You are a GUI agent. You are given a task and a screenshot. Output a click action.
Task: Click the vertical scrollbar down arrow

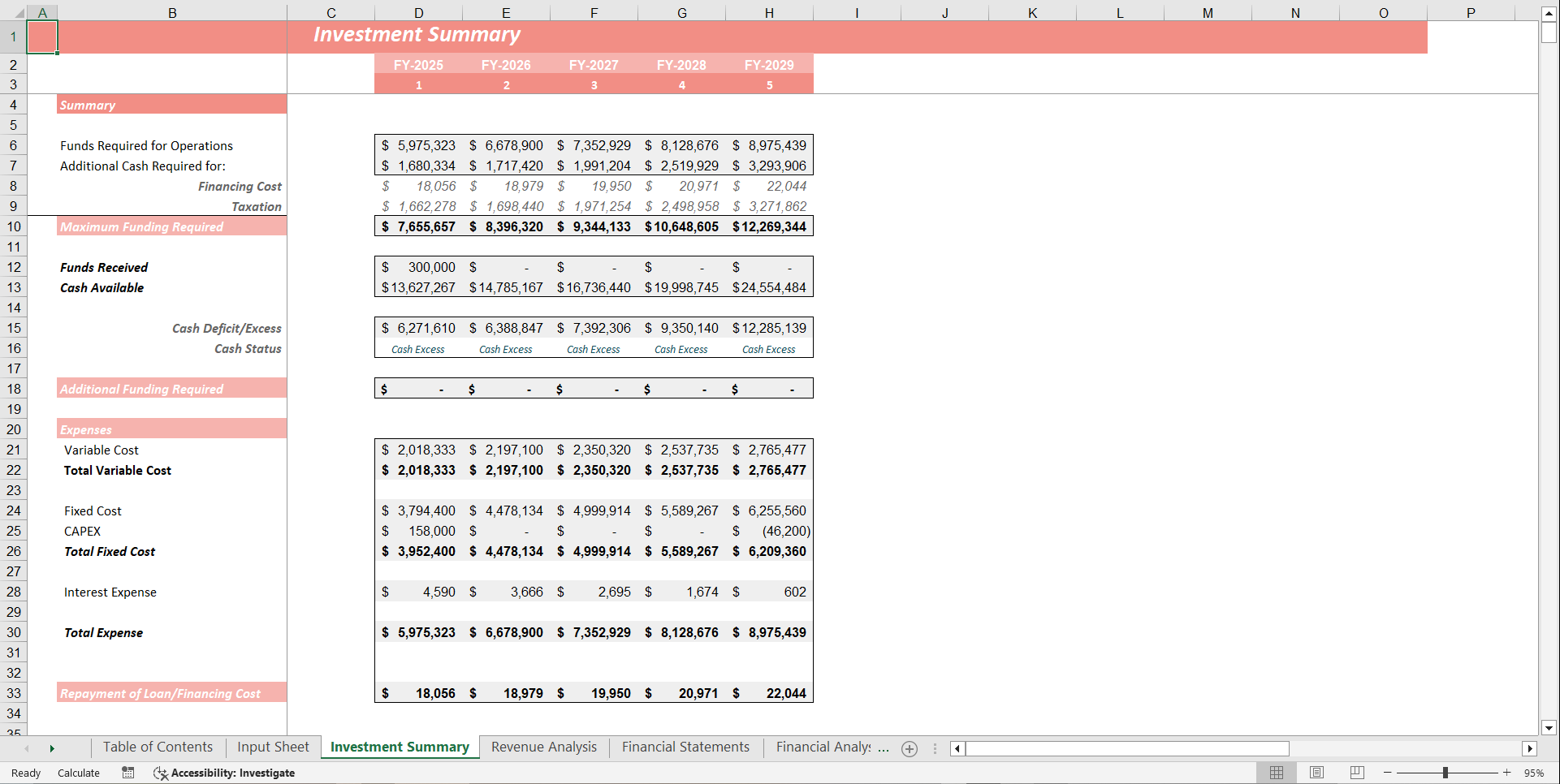pos(1549,728)
